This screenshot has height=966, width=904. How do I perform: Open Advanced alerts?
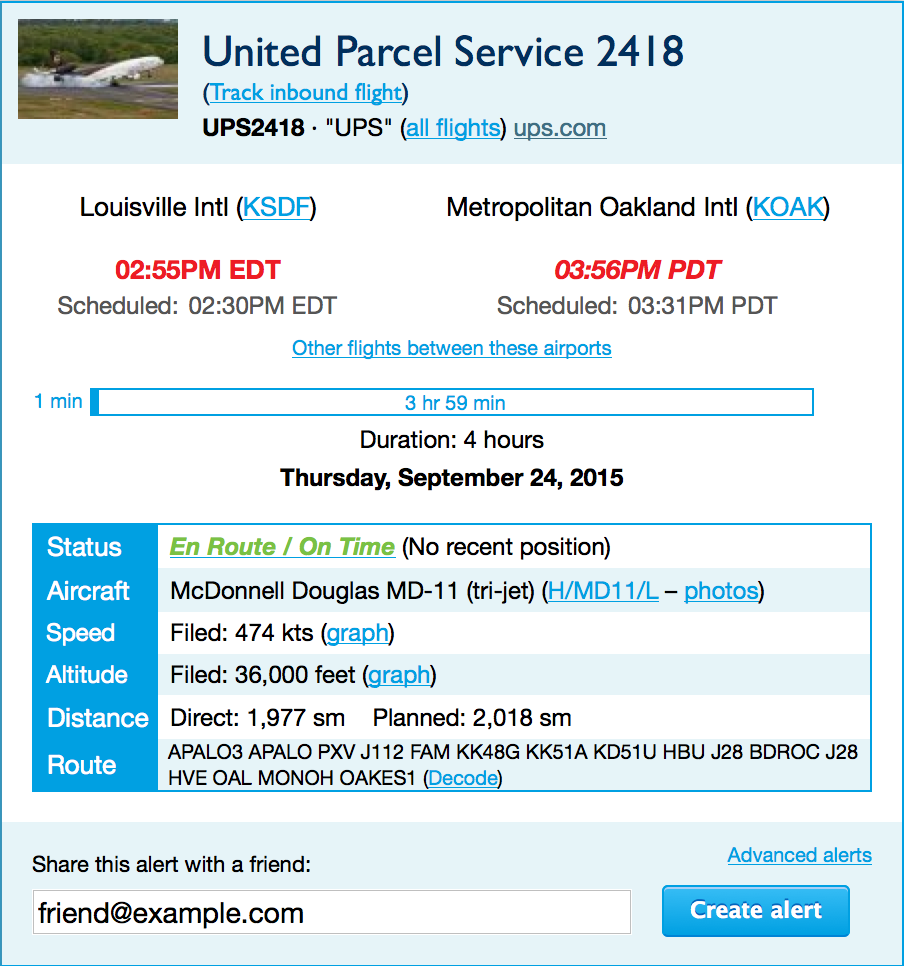(799, 855)
